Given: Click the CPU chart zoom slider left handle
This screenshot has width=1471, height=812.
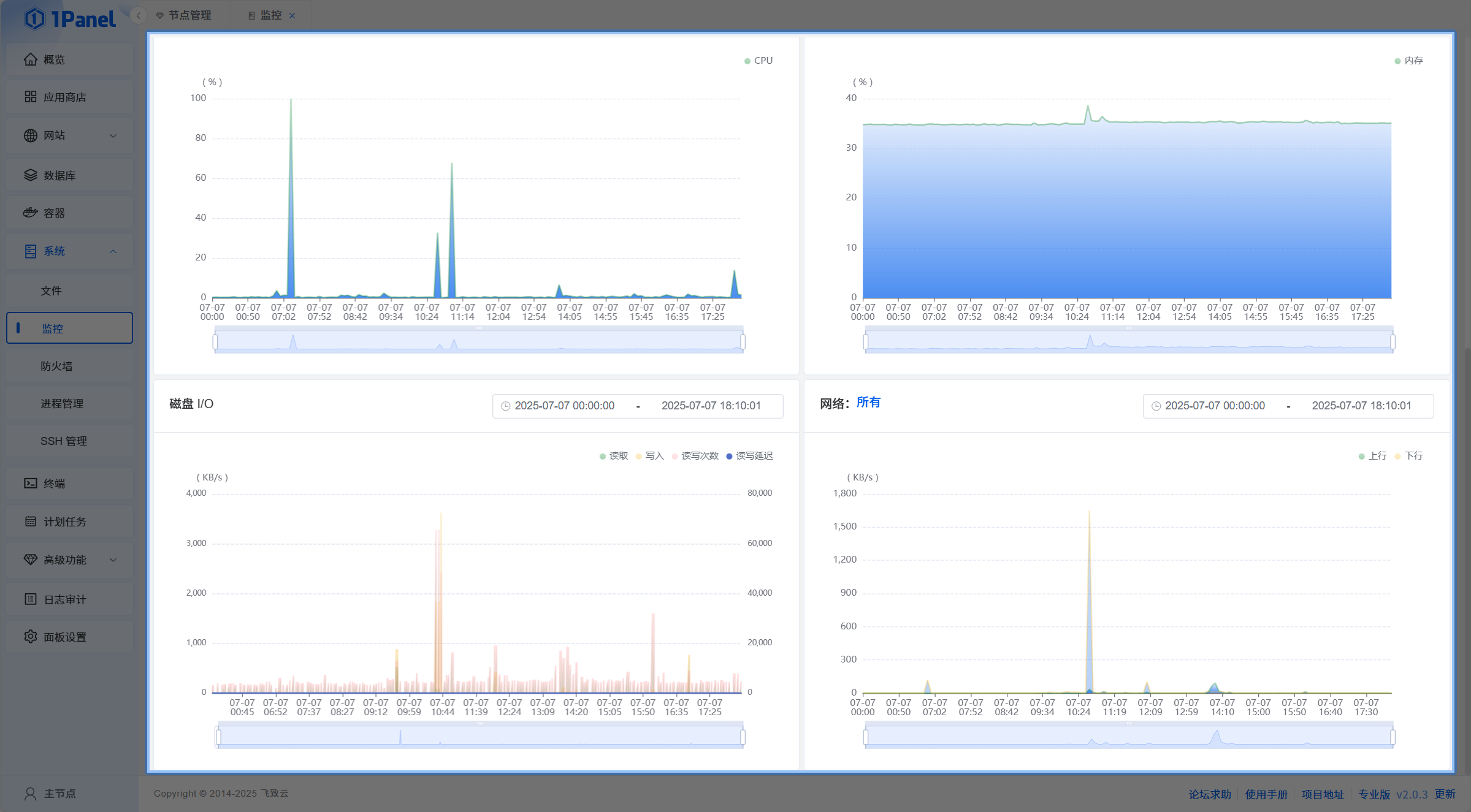Looking at the screenshot, I should tap(215, 342).
